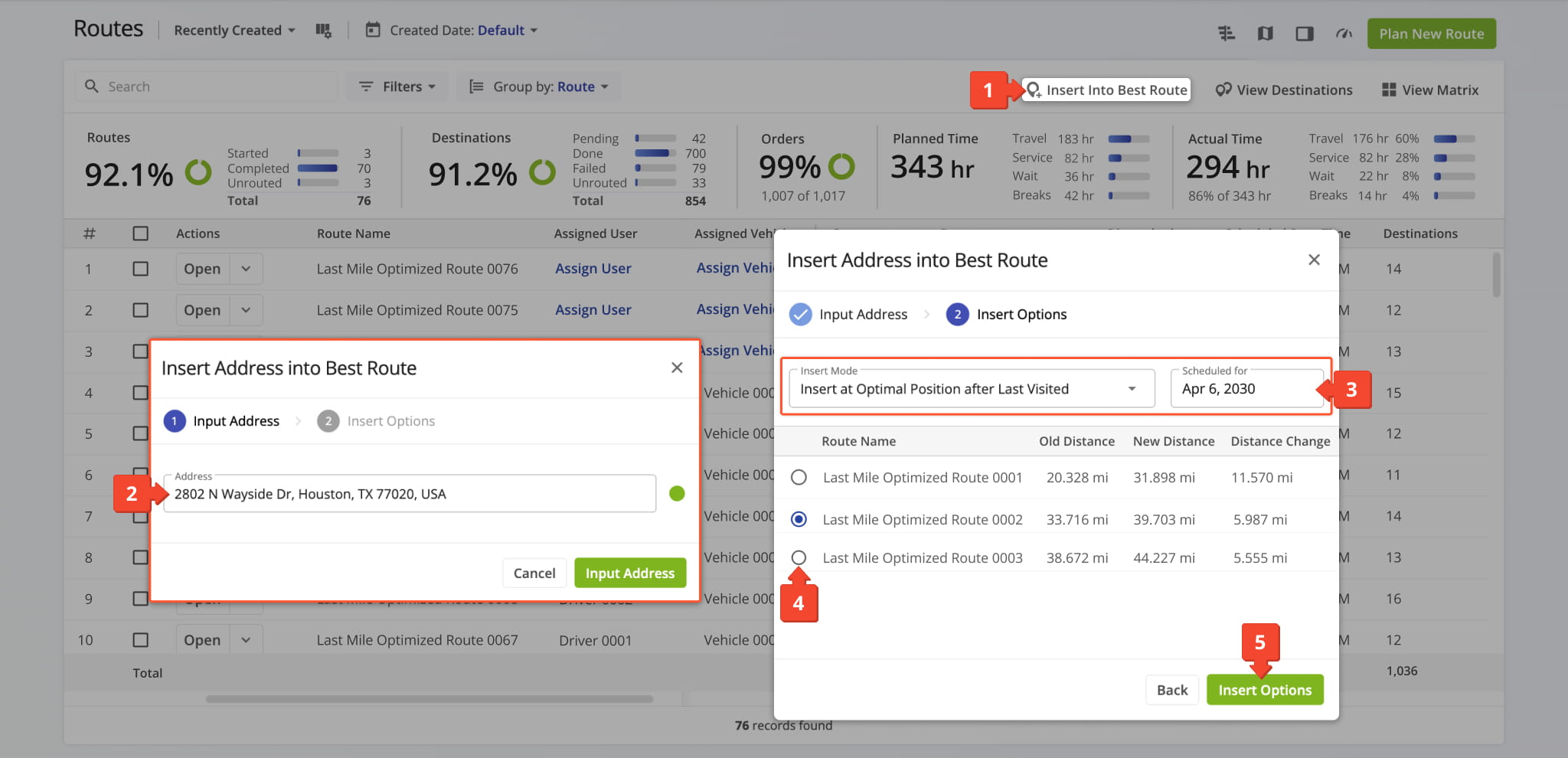The width and height of the screenshot is (1568, 758).
Task: Click the Address input field
Action: (x=410, y=494)
